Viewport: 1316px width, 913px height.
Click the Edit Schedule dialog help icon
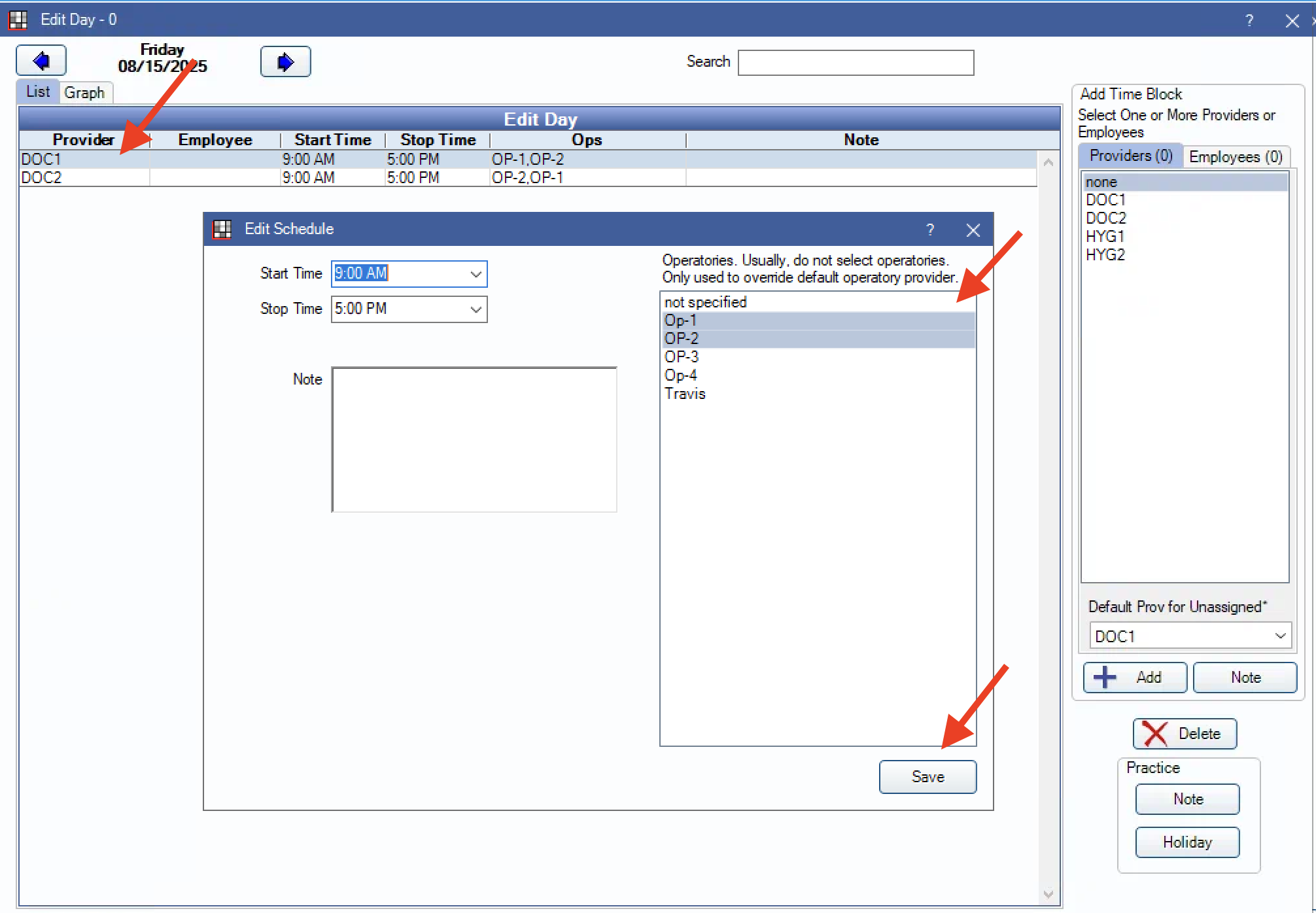[930, 230]
